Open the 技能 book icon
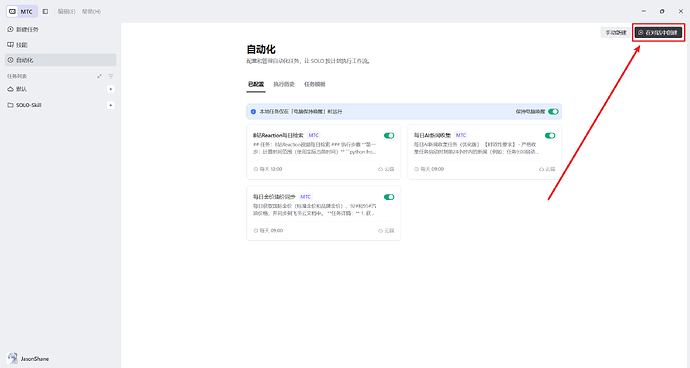This screenshot has height=368, width=690. 11,44
